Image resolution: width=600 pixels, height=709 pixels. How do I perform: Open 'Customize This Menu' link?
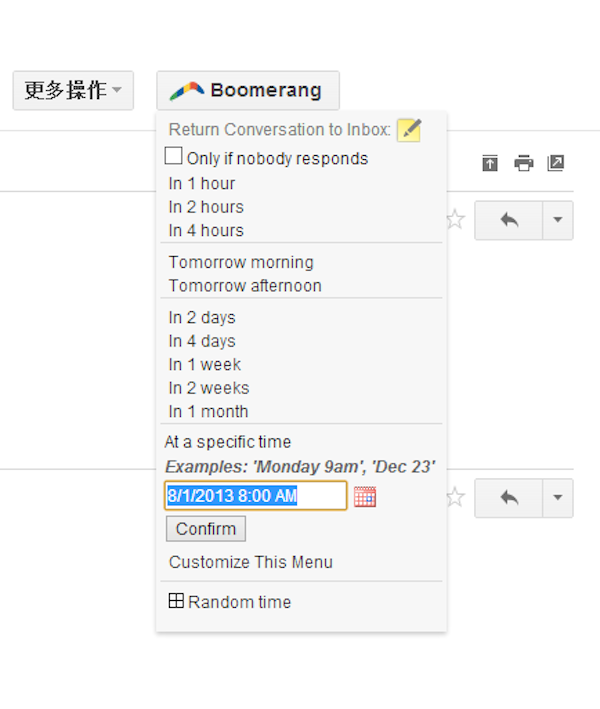pyautogui.click(x=251, y=562)
